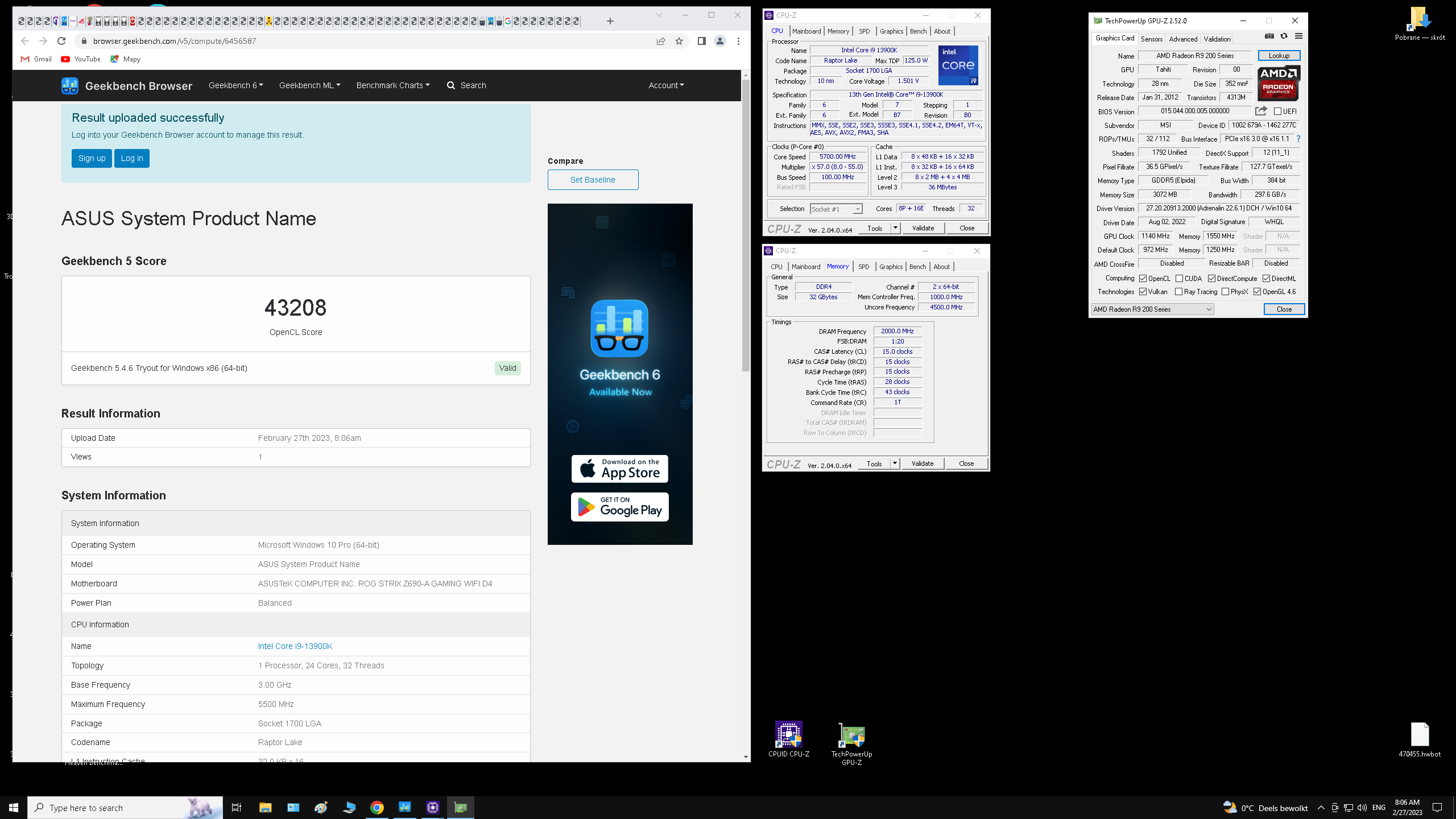Viewport: 1456px width, 819px height.
Task: Toggle the Ray Tracing checkbox
Action: coord(1178,292)
